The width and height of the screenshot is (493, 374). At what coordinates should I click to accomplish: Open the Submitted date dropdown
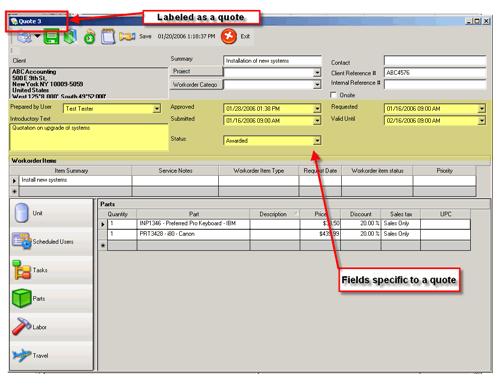point(317,121)
